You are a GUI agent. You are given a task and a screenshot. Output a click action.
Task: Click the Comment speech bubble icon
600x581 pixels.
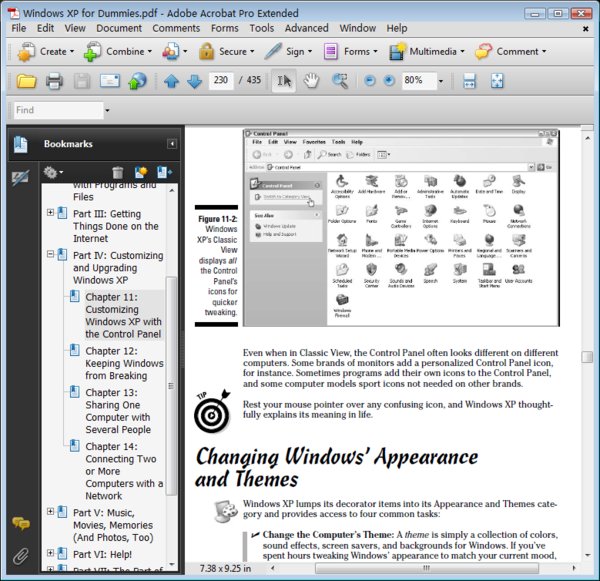coord(483,51)
